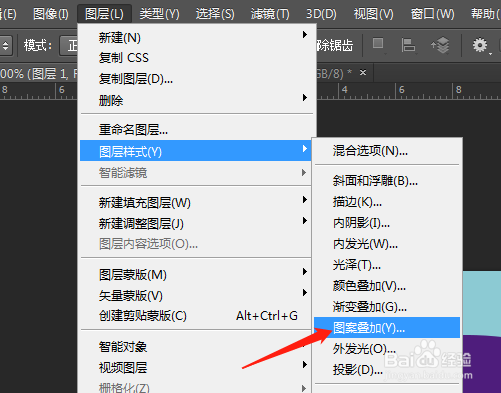501x393 pixels.
Task: Click the gear settings icon in options bar
Action: [480, 45]
